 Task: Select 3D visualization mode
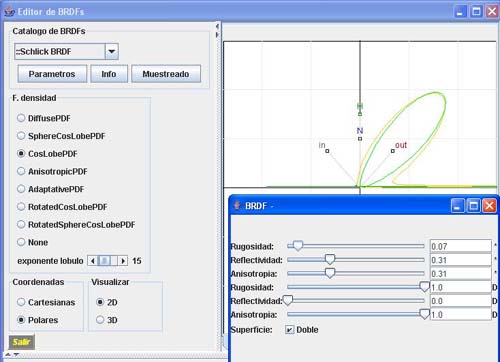click(x=100, y=320)
